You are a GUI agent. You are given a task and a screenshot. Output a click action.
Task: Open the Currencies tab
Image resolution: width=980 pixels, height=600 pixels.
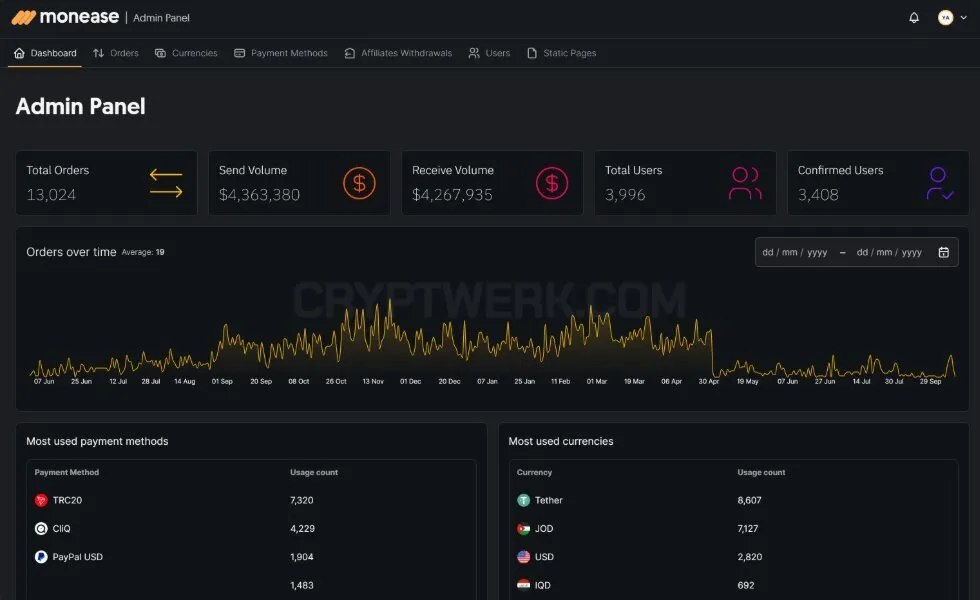186,53
